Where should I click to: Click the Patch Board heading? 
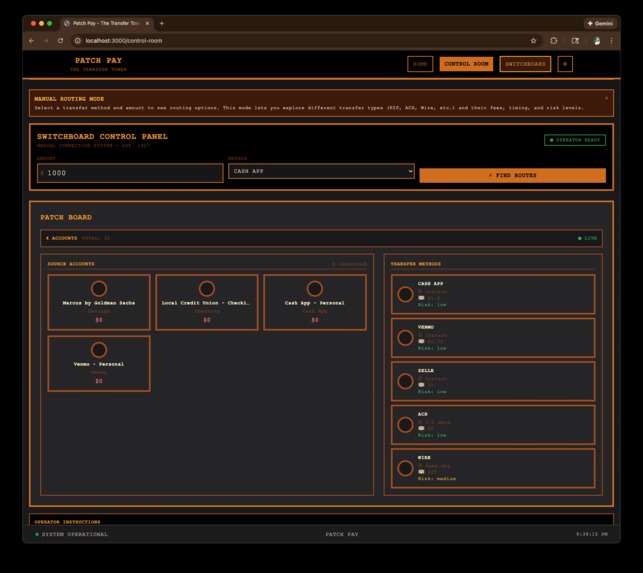pos(66,217)
